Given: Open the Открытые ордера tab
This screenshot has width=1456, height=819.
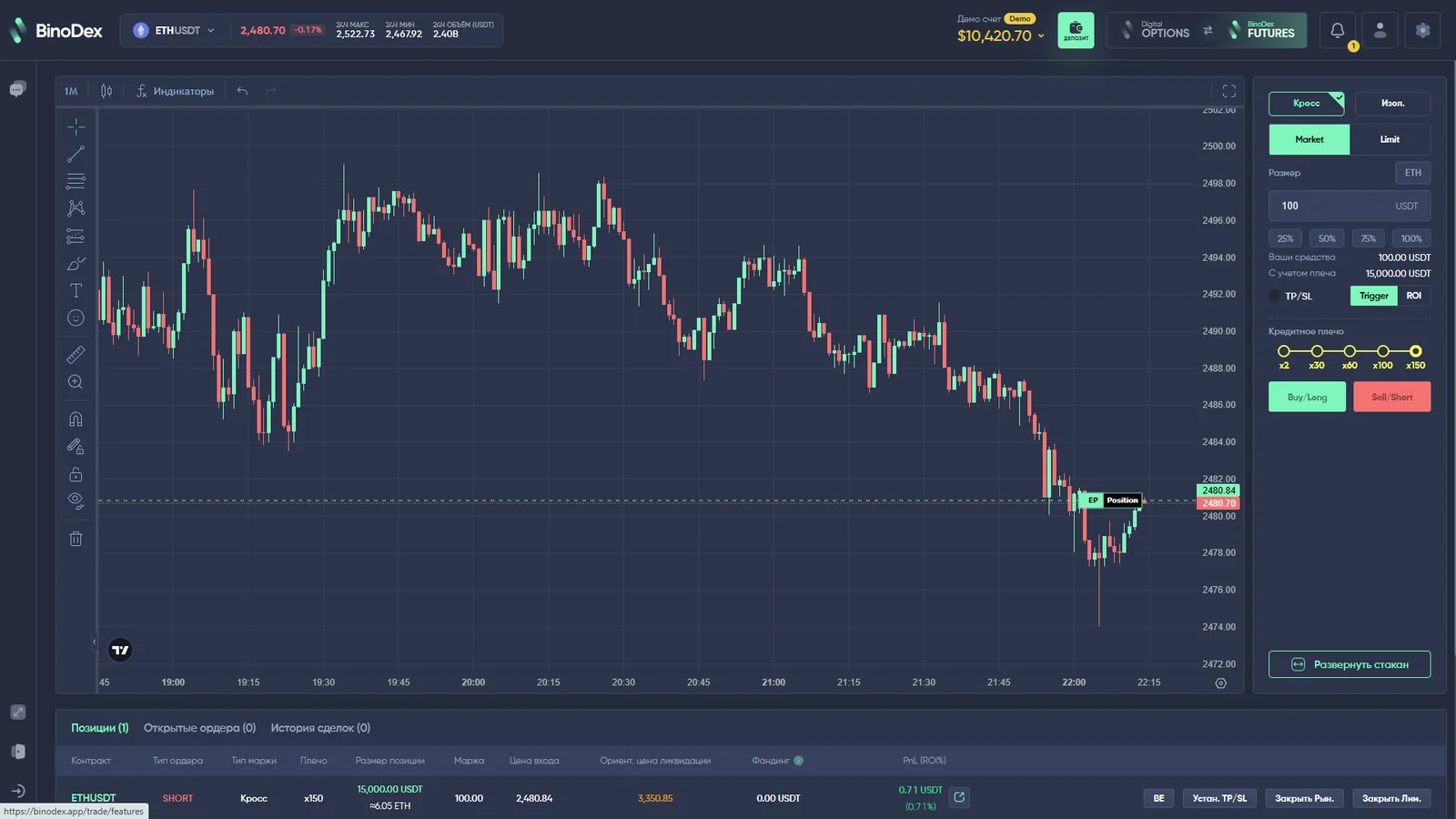Looking at the screenshot, I should [199, 728].
